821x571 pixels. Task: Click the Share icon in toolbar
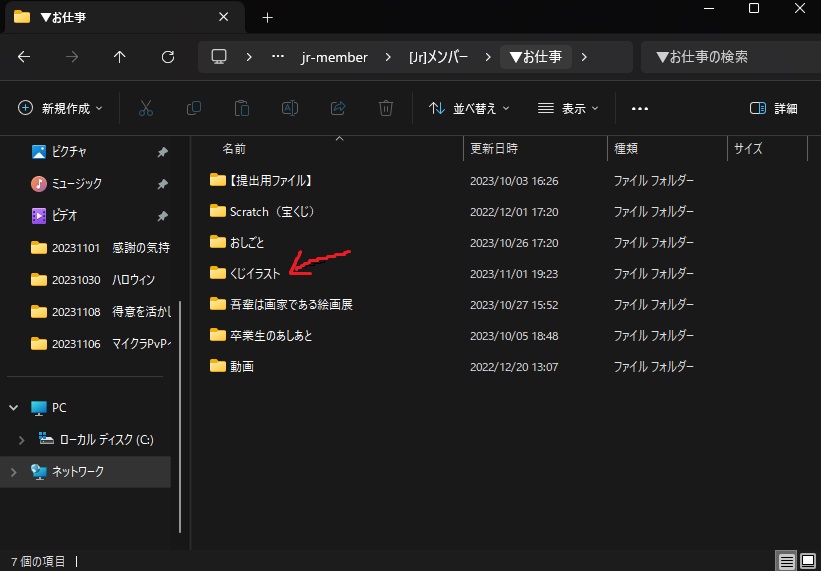[x=338, y=108]
